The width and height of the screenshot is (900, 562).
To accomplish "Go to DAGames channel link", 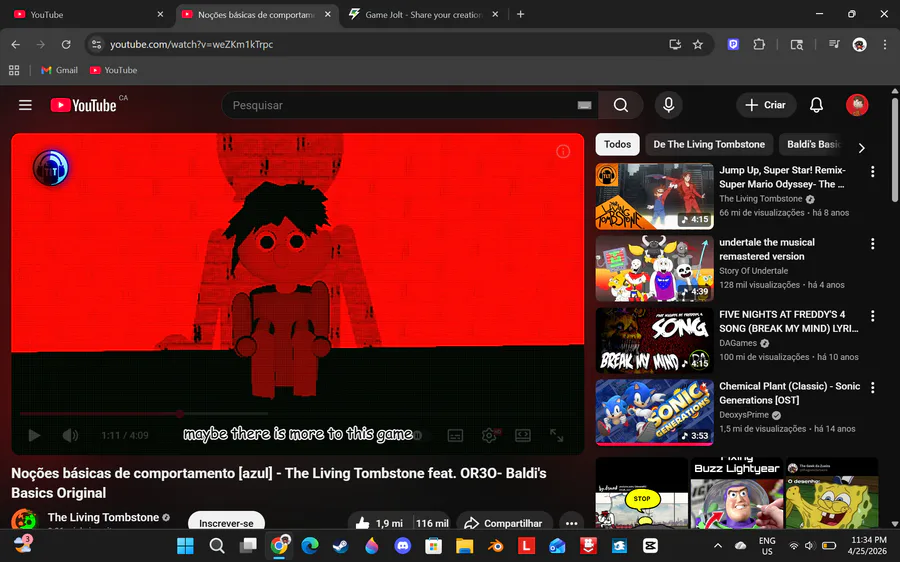I will (738, 343).
